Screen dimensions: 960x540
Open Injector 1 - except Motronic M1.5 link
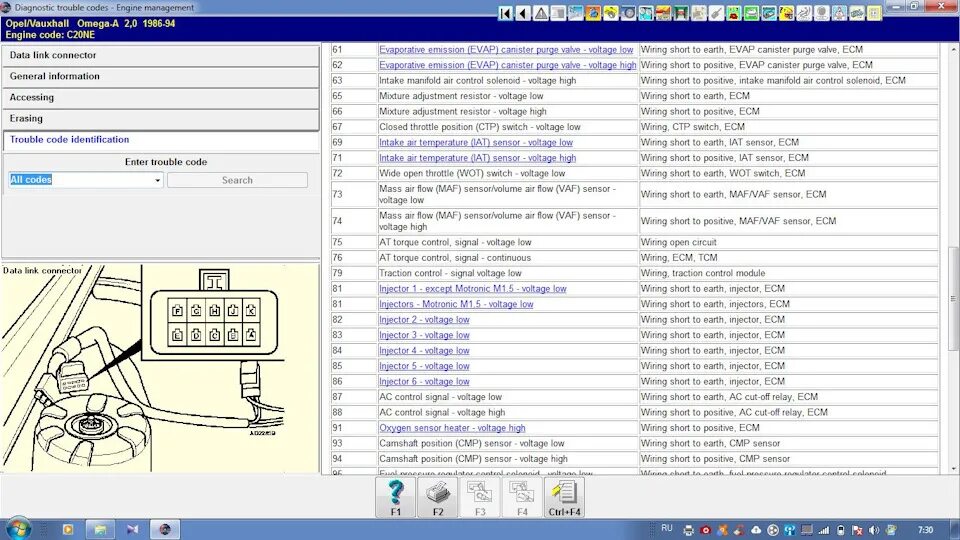(x=473, y=288)
